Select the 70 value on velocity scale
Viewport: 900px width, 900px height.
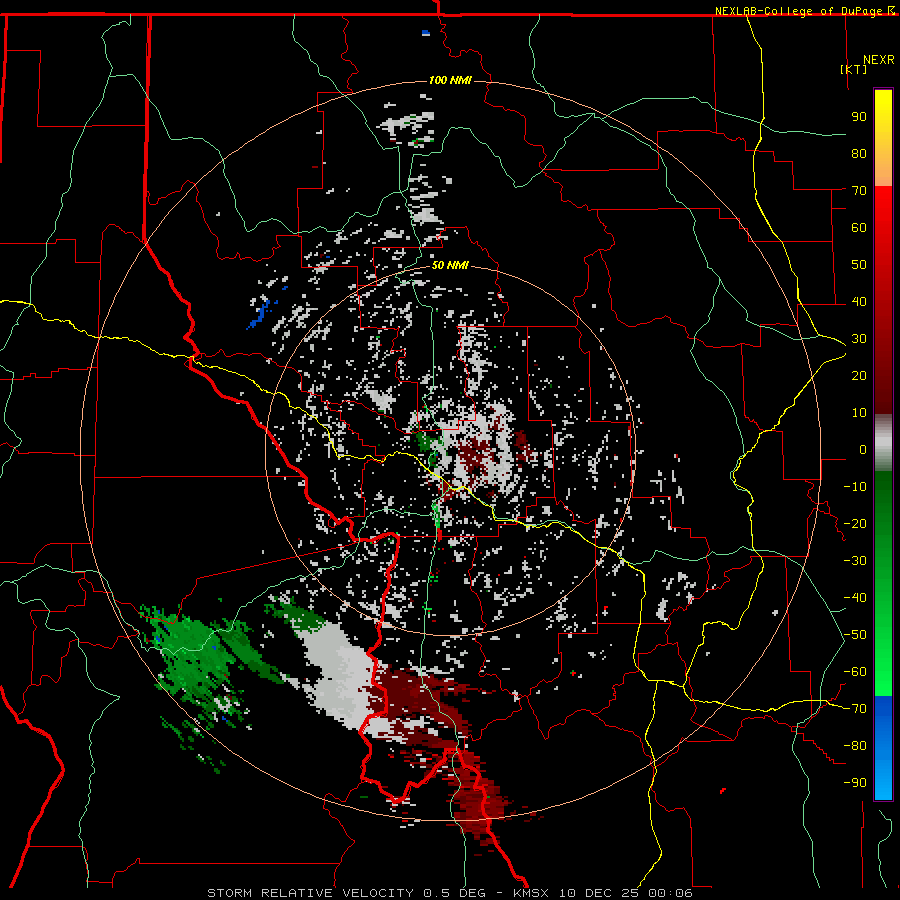tap(859, 191)
